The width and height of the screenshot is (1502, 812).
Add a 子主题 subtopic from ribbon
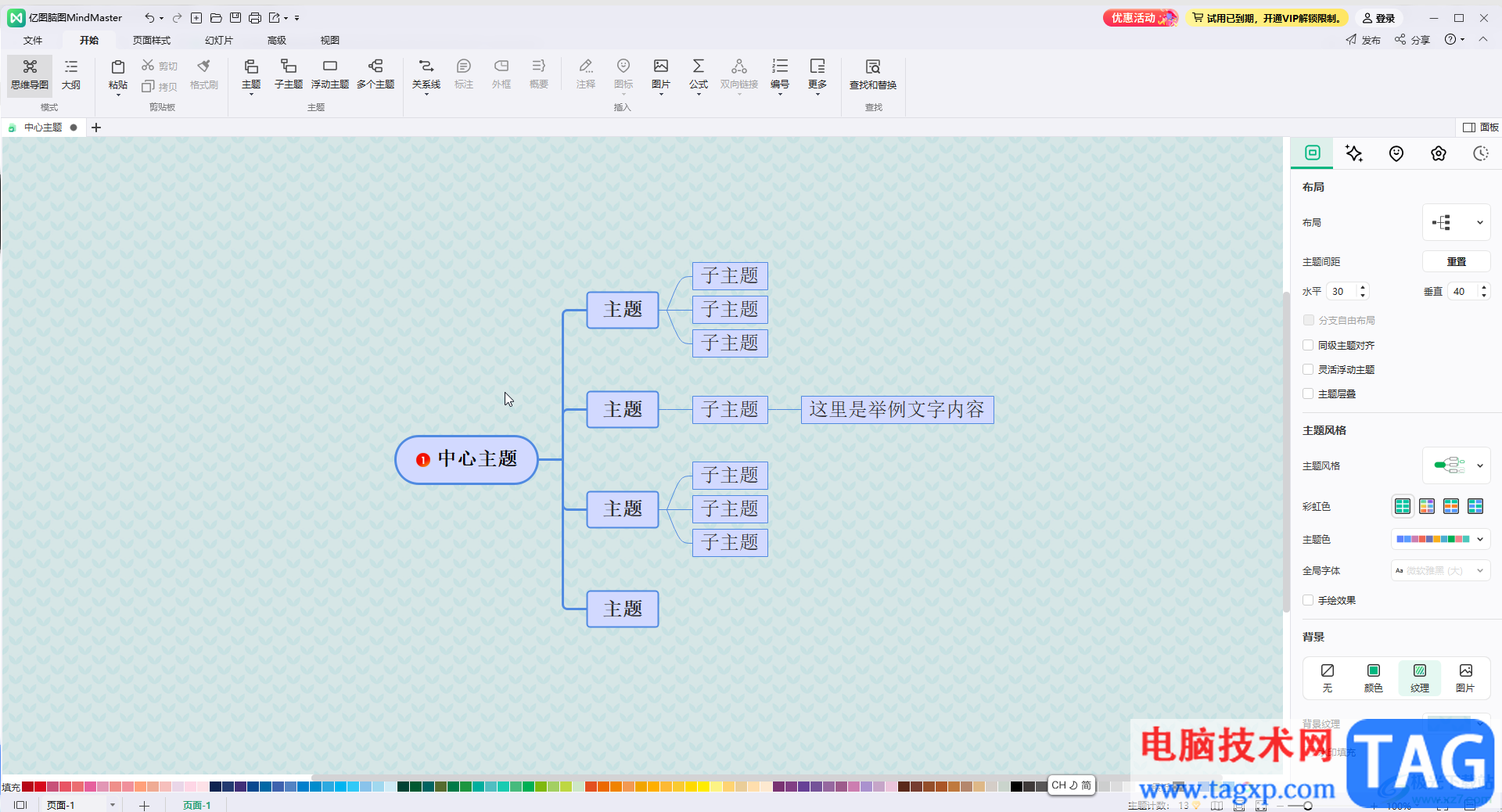click(288, 74)
